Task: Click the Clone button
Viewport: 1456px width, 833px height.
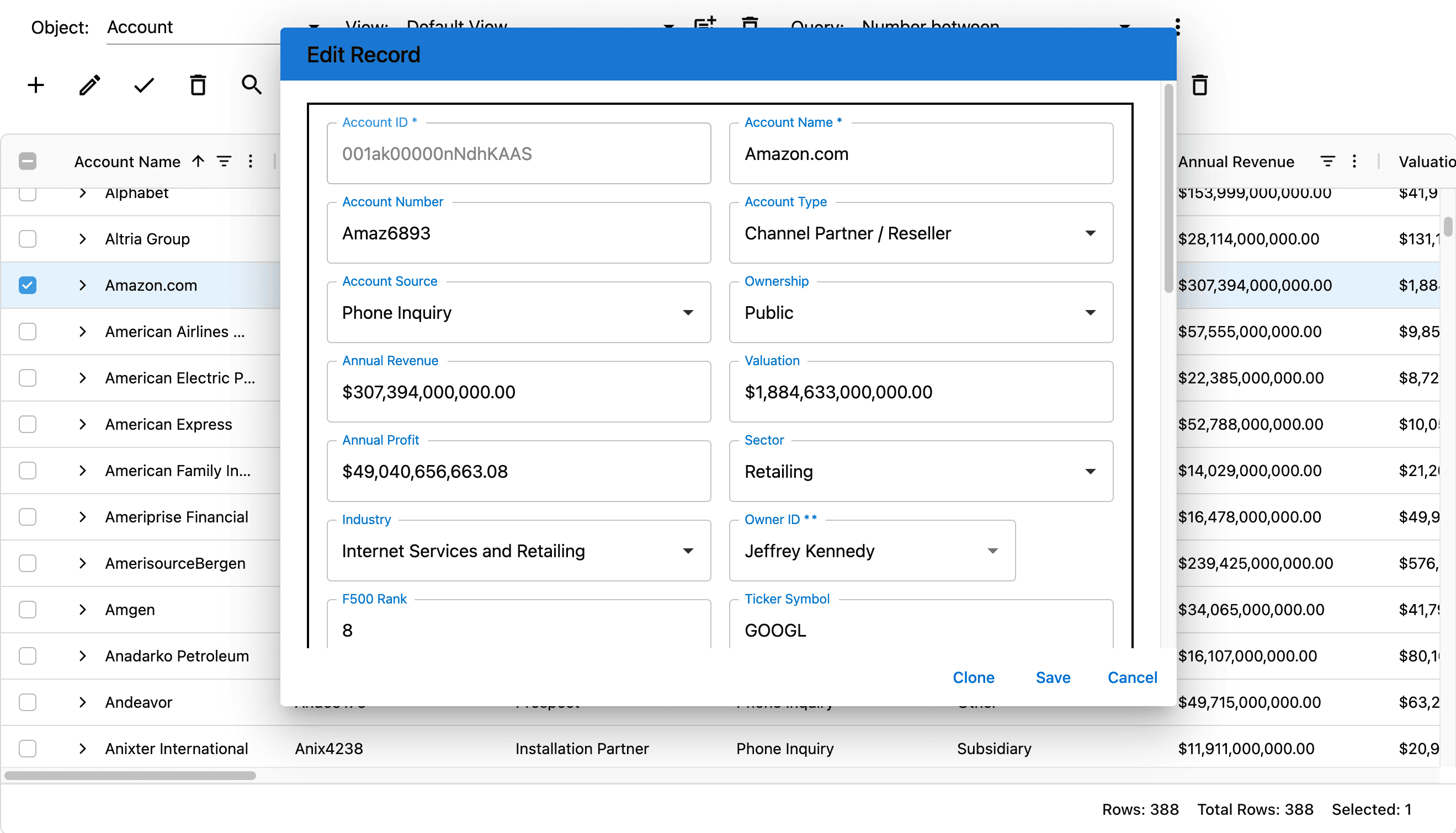Action: [973, 677]
